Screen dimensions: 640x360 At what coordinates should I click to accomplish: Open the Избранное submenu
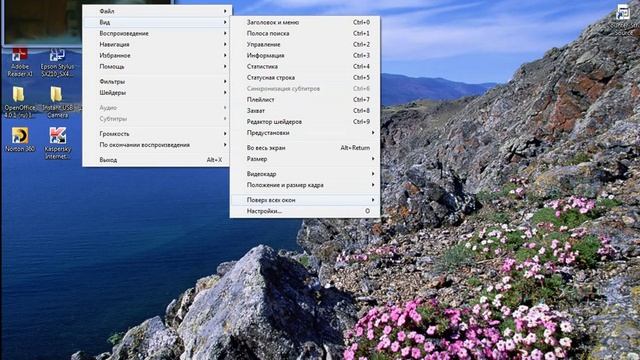coord(157,55)
